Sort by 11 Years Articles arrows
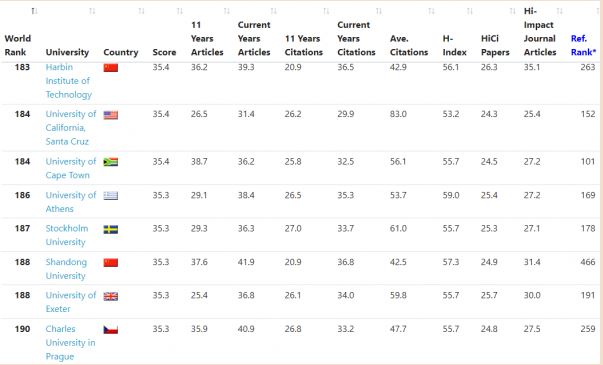Viewport: 603px width, 365px height. click(227, 11)
